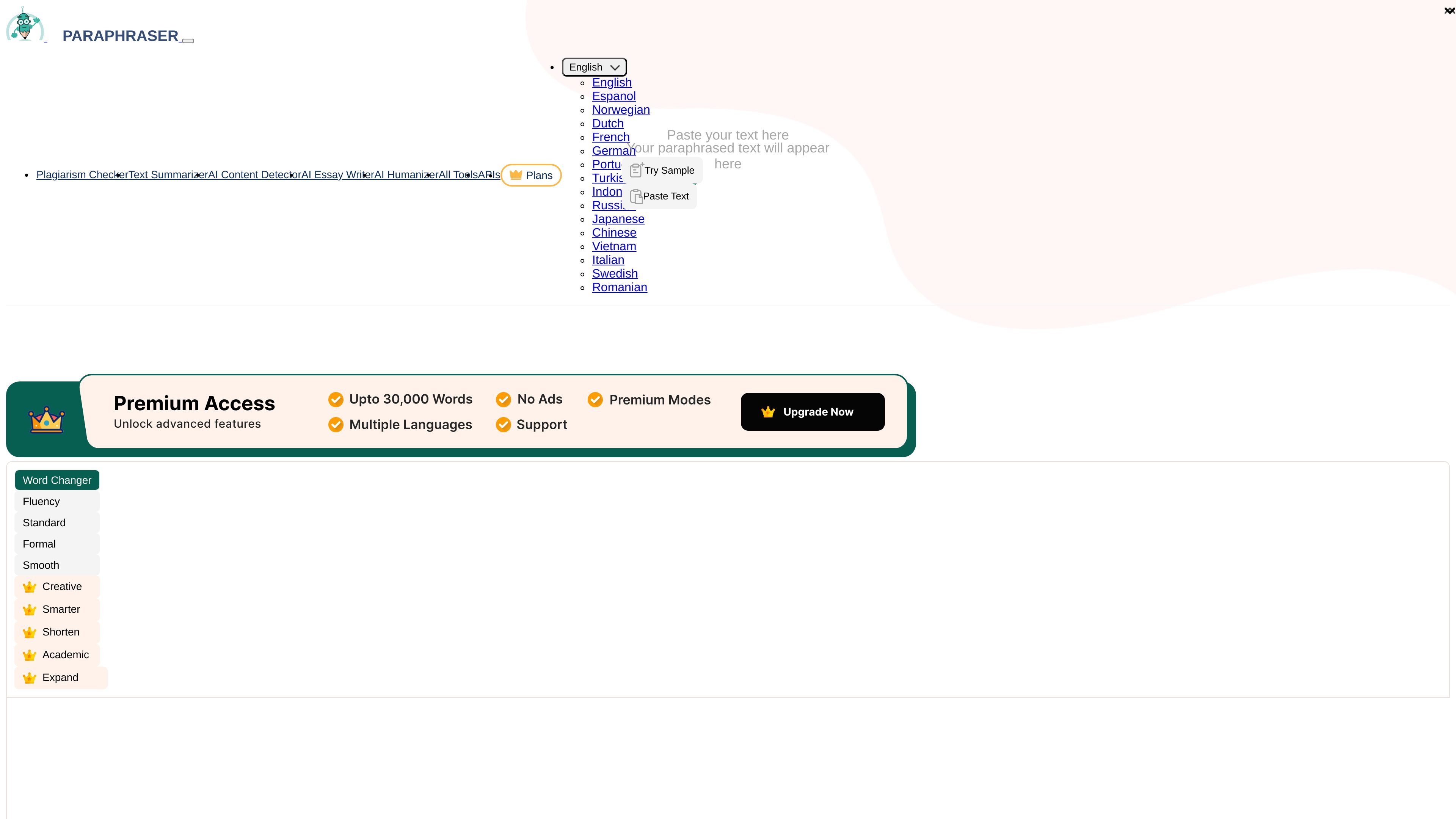1456x819 pixels.
Task: Open the English language dropdown
Action: [x=594, y=67]
